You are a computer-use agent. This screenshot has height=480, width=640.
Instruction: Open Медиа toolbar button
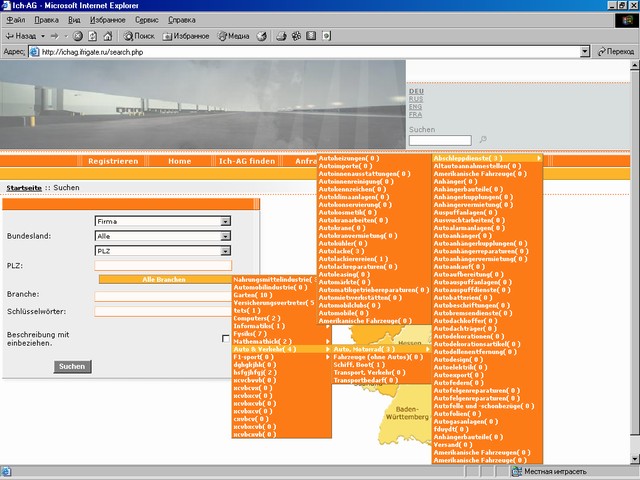coord(233,36)
